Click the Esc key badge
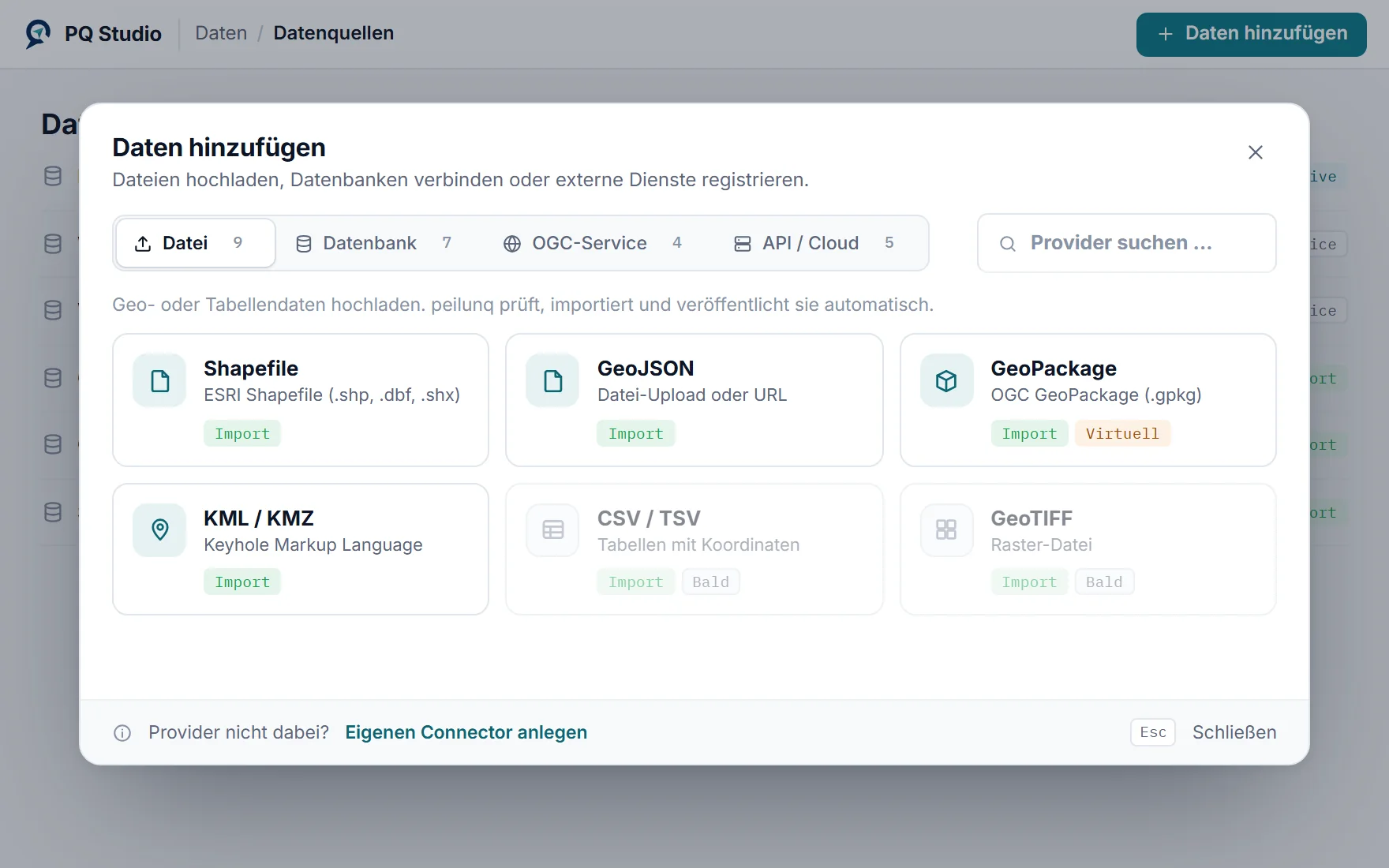 click(1153, 732)
